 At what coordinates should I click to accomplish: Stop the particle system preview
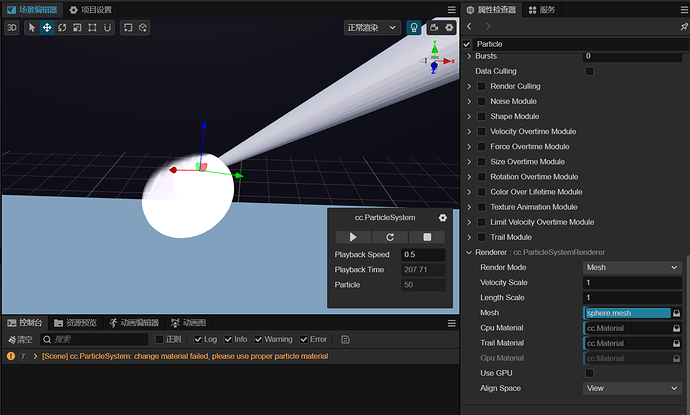coord(427,237)
